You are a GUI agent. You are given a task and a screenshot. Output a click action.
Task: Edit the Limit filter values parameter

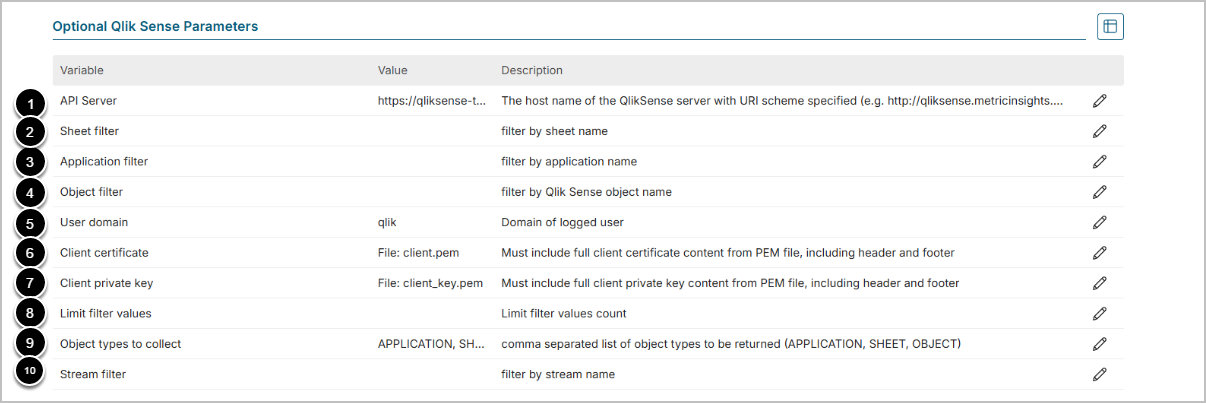pyautogui.click(x=1099, y=313)
